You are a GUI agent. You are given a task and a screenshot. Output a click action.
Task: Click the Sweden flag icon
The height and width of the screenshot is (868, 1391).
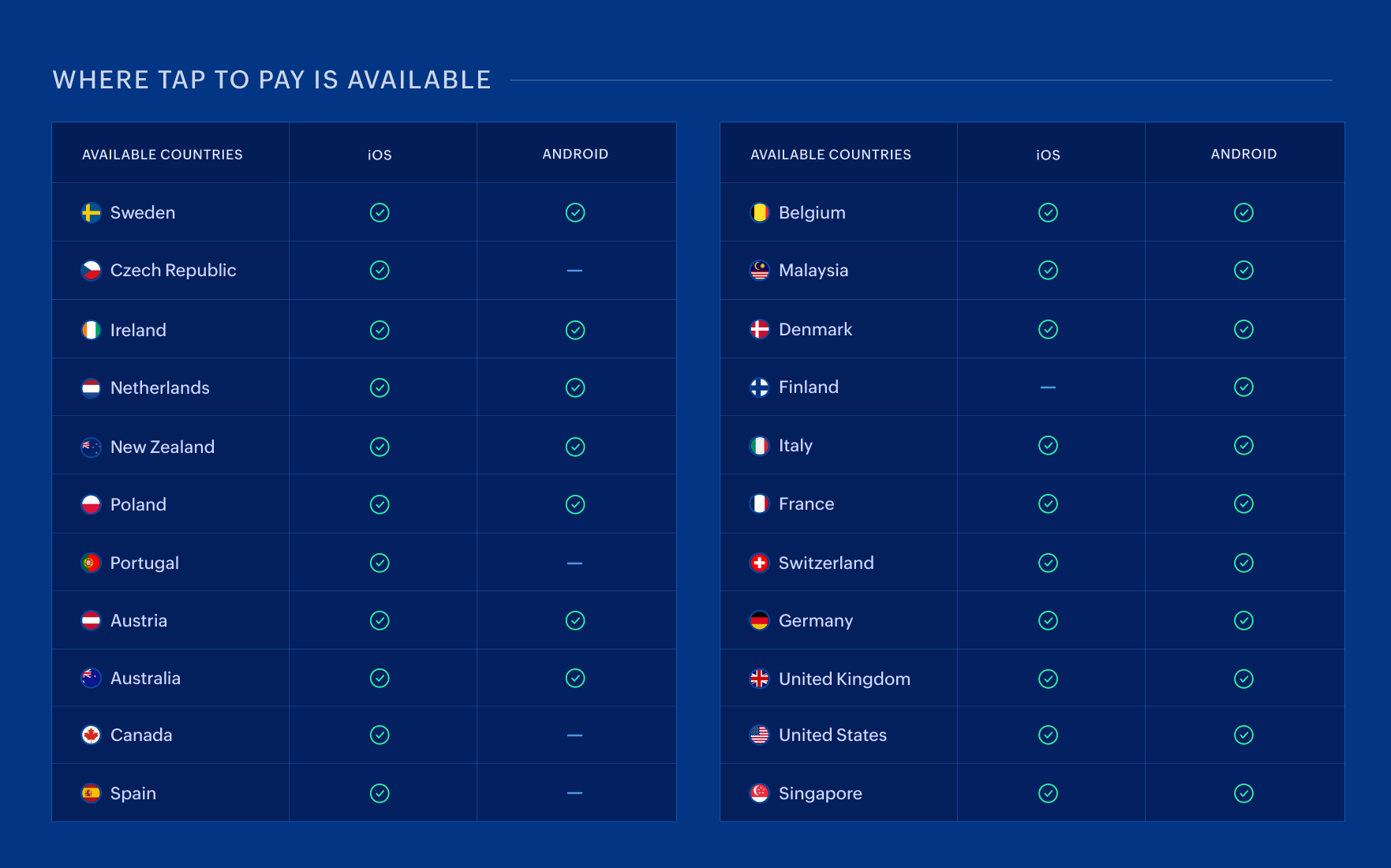(92, 212)
